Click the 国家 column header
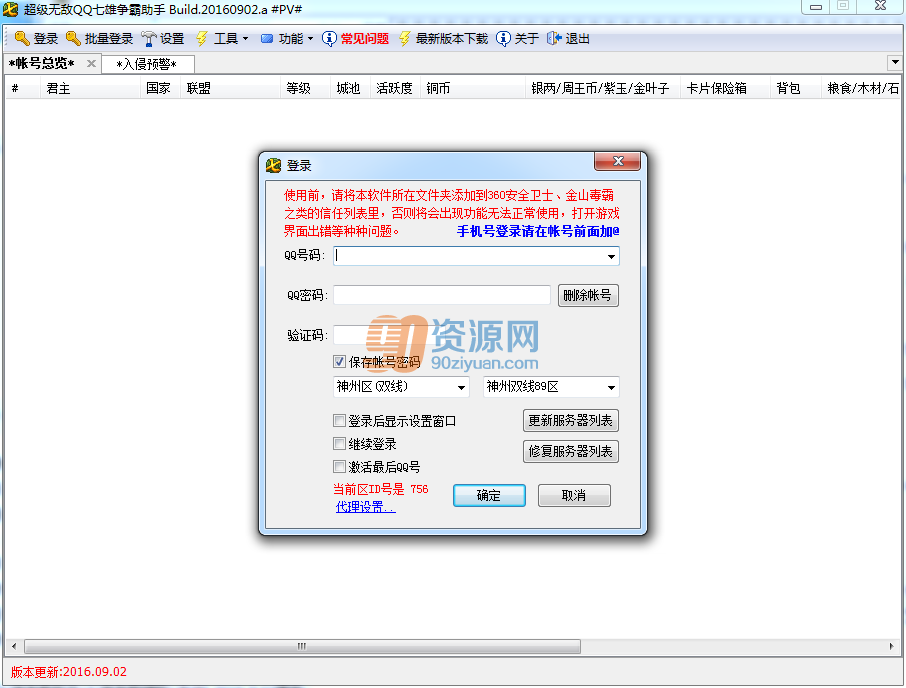Screen dimensions: 906x688 (161, 88)
